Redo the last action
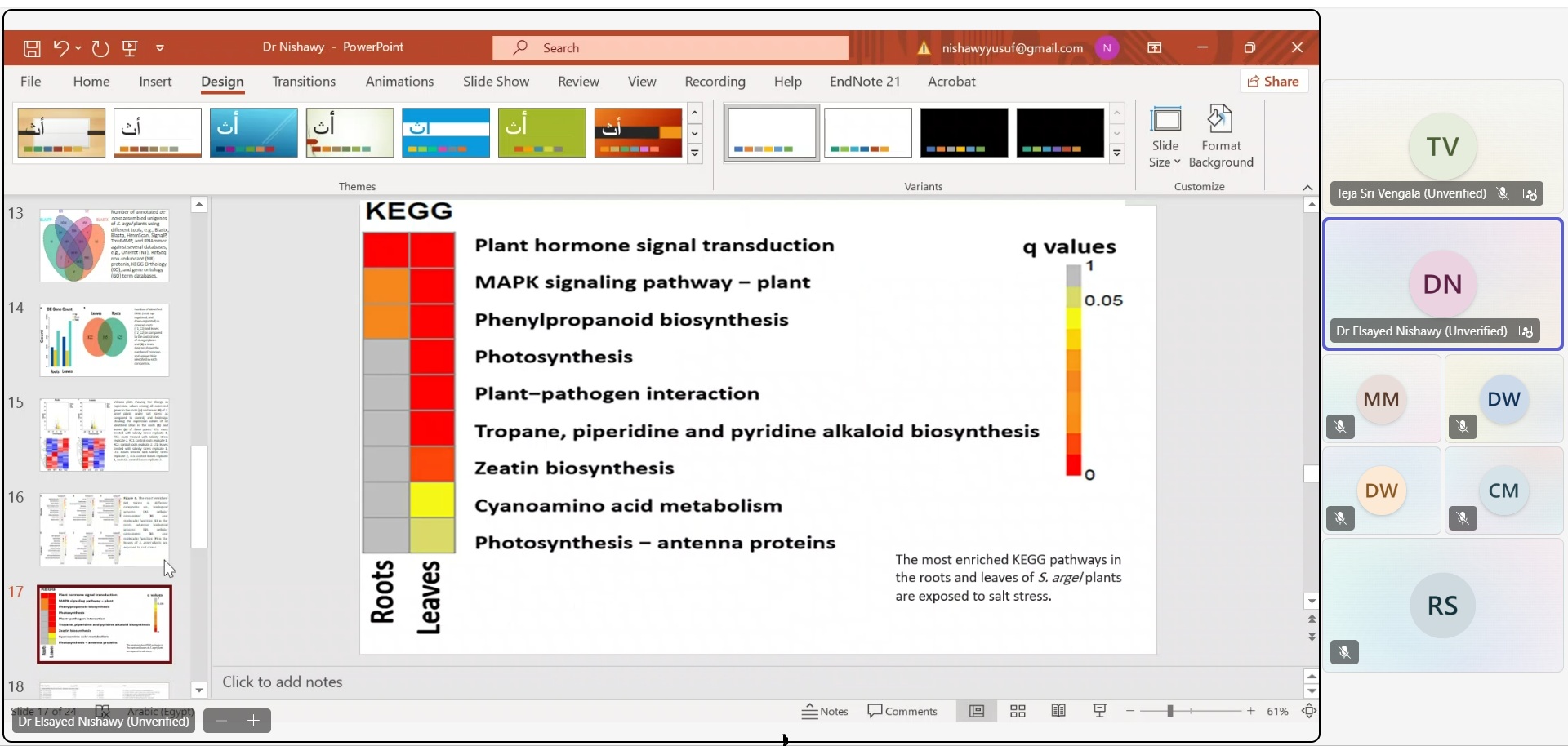1568x746 pixels. tap(100, 48)
